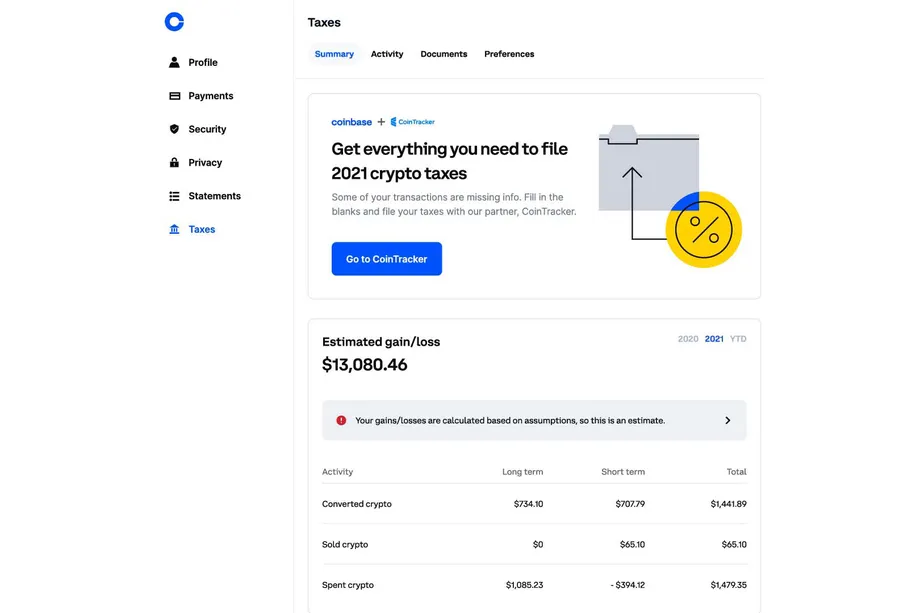Click the Spent crypto row label
Screen dimensions: 920x613
pyautogui.click(x=348, y=585)
